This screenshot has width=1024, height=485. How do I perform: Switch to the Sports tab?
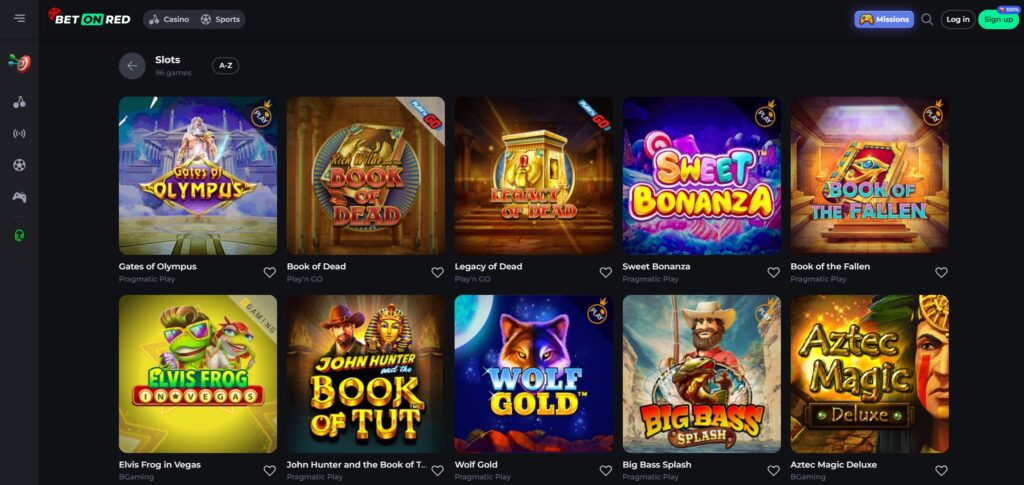point(220,20)
